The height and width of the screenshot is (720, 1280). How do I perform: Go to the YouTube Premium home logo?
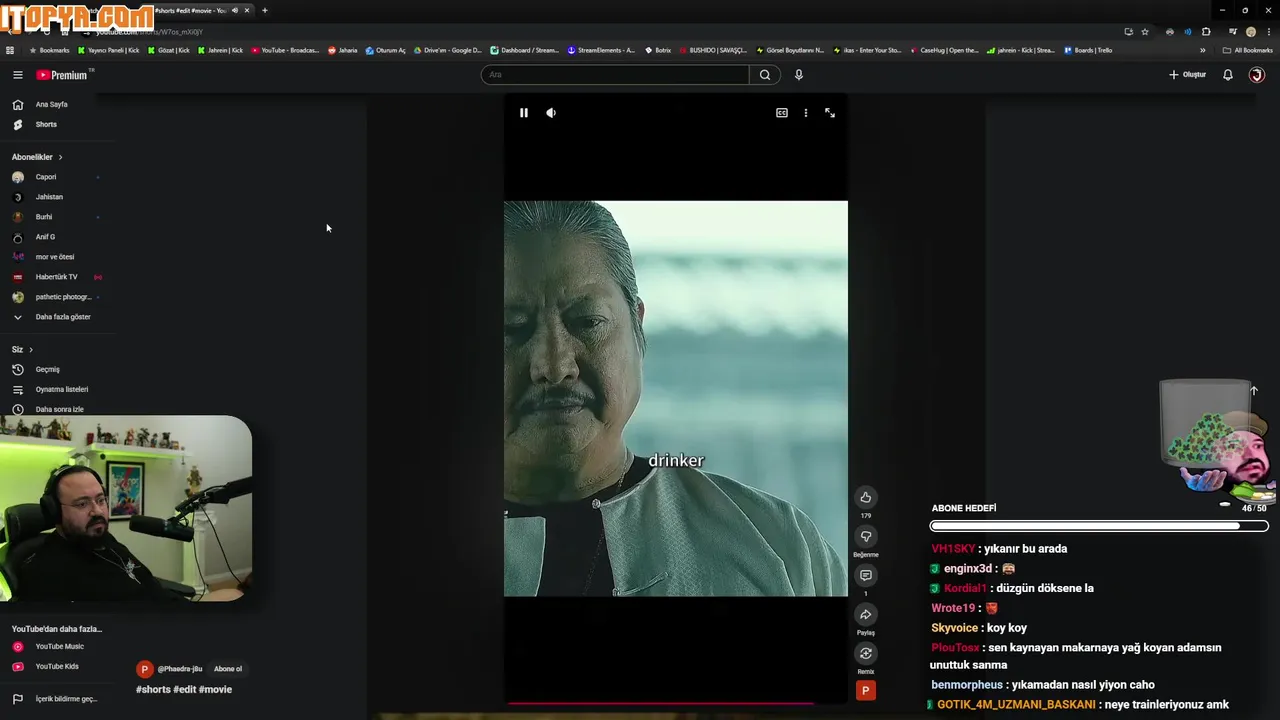pos(64,75)
